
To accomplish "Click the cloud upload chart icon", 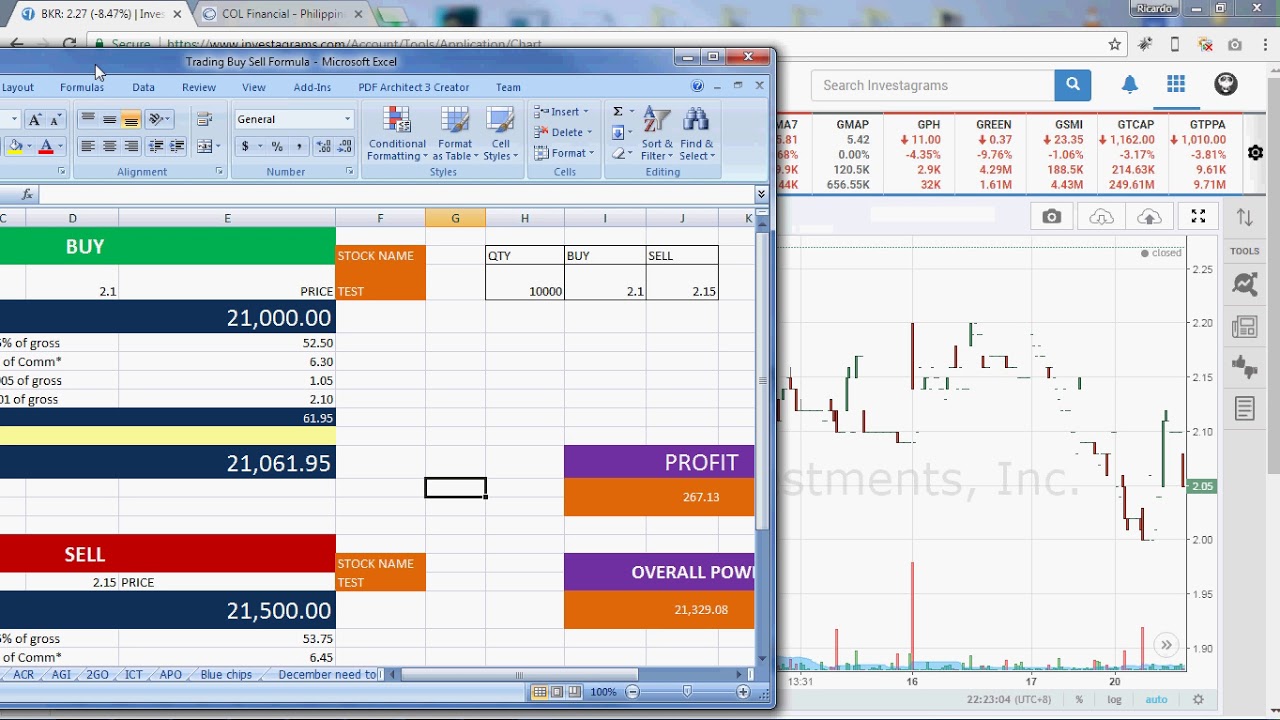I will point(1149,217).
